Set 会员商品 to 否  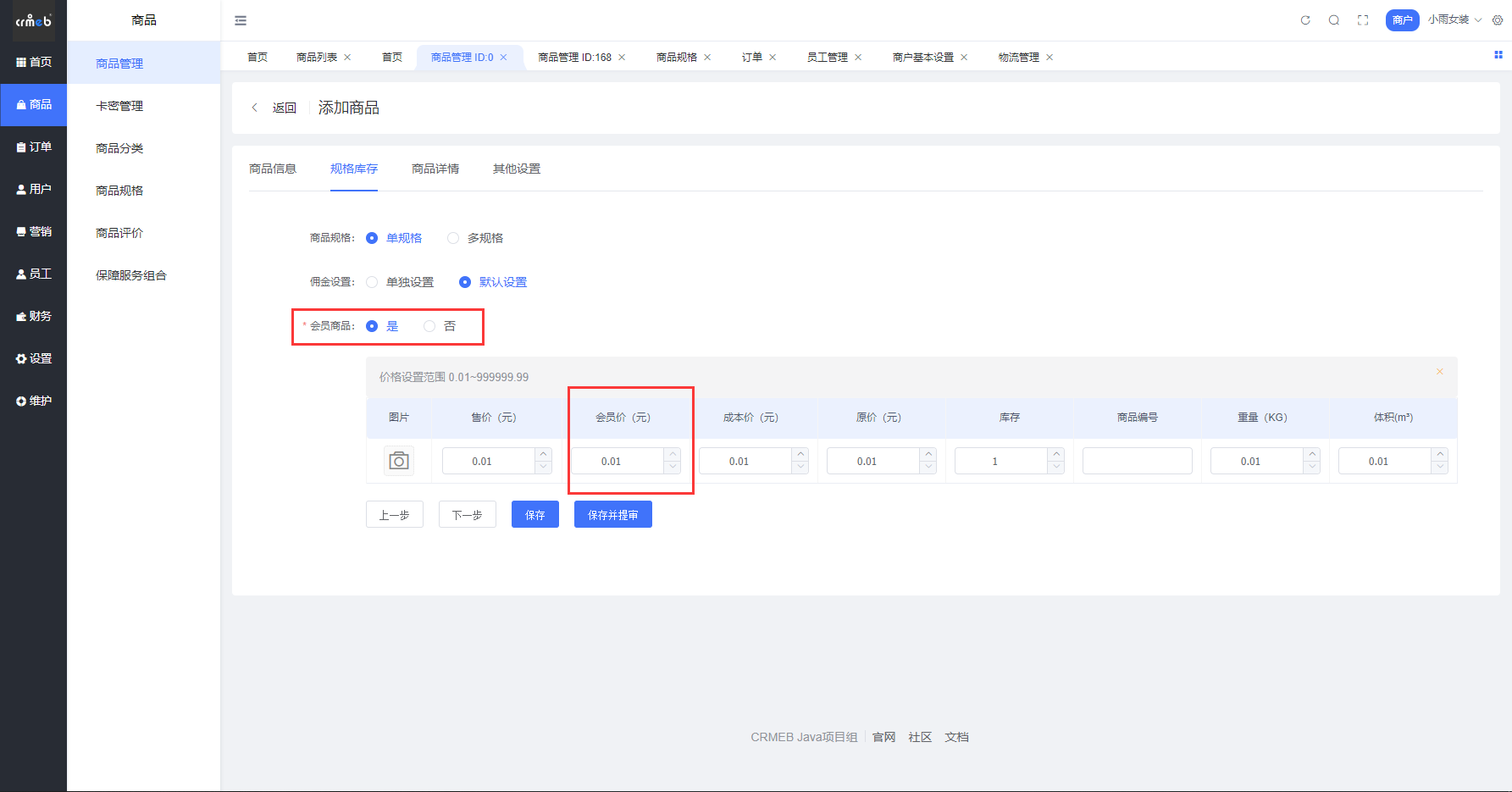click(x=440, y=326)
